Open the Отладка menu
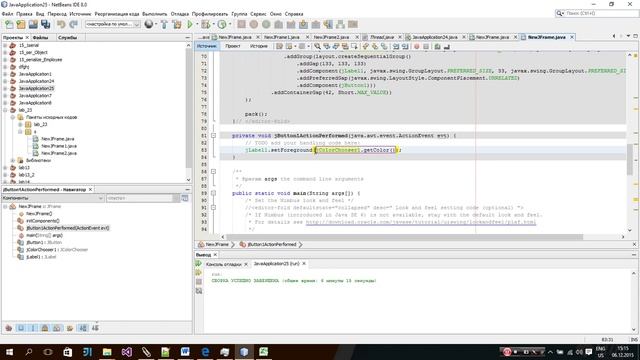The image size is (640, 360). pyautogui.click(x=179, y=14)
